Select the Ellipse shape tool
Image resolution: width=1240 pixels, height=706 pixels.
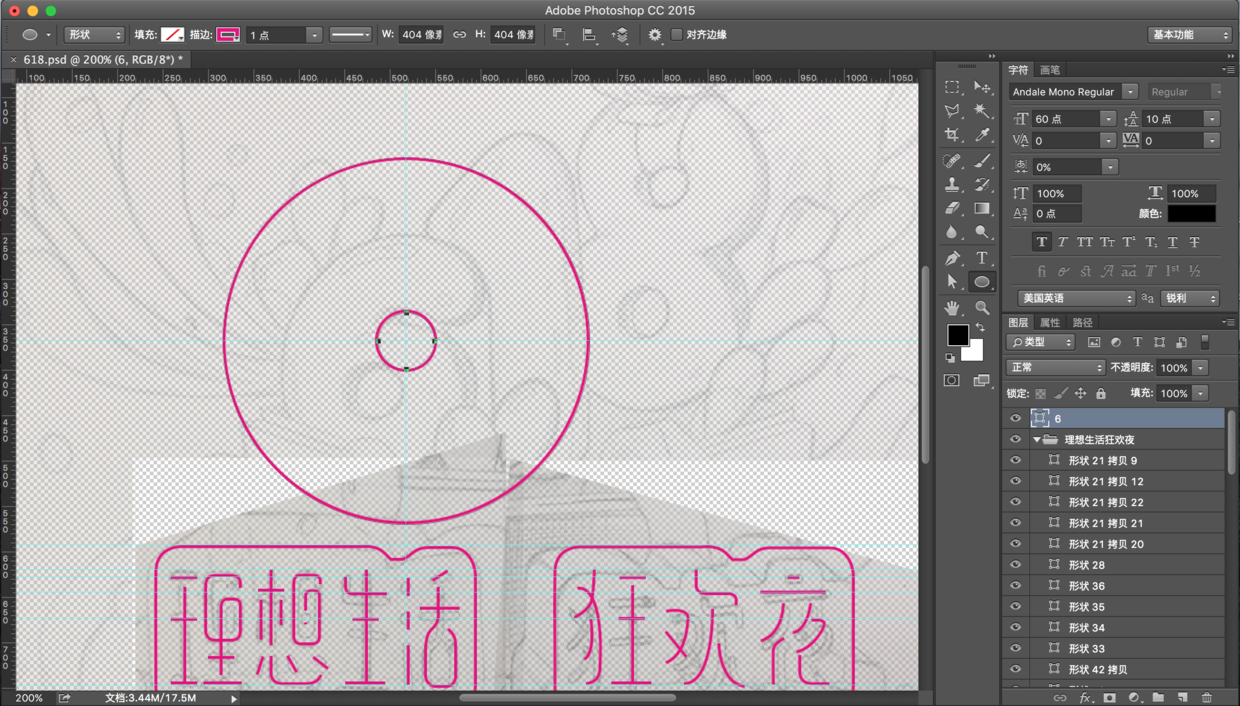click(x=982, y=282)
